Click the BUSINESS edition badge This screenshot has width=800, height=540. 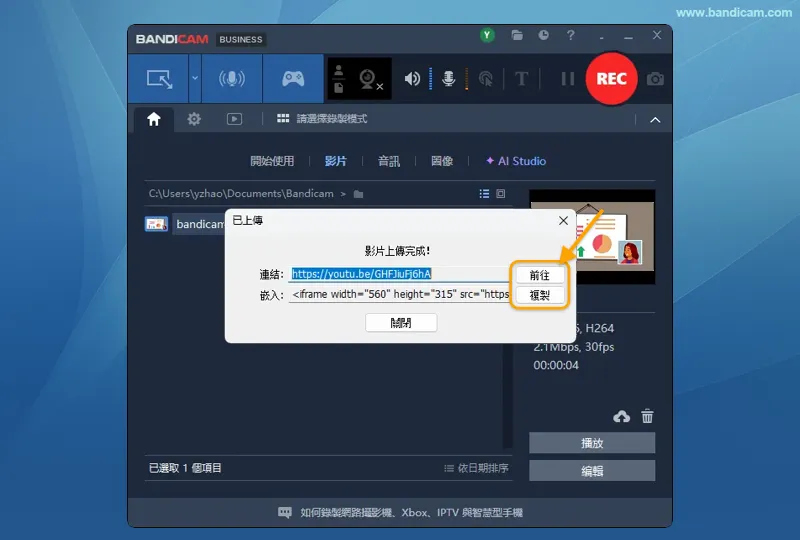pyautogui.click(x=241, y=39)
